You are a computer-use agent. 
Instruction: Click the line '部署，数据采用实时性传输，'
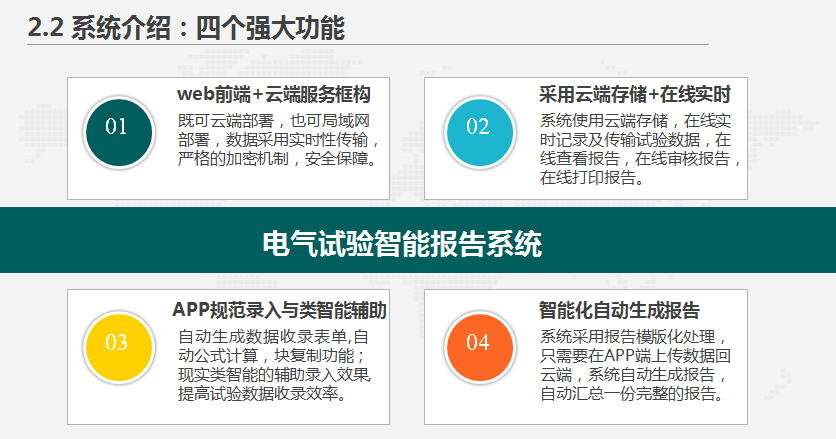(279, 140)
